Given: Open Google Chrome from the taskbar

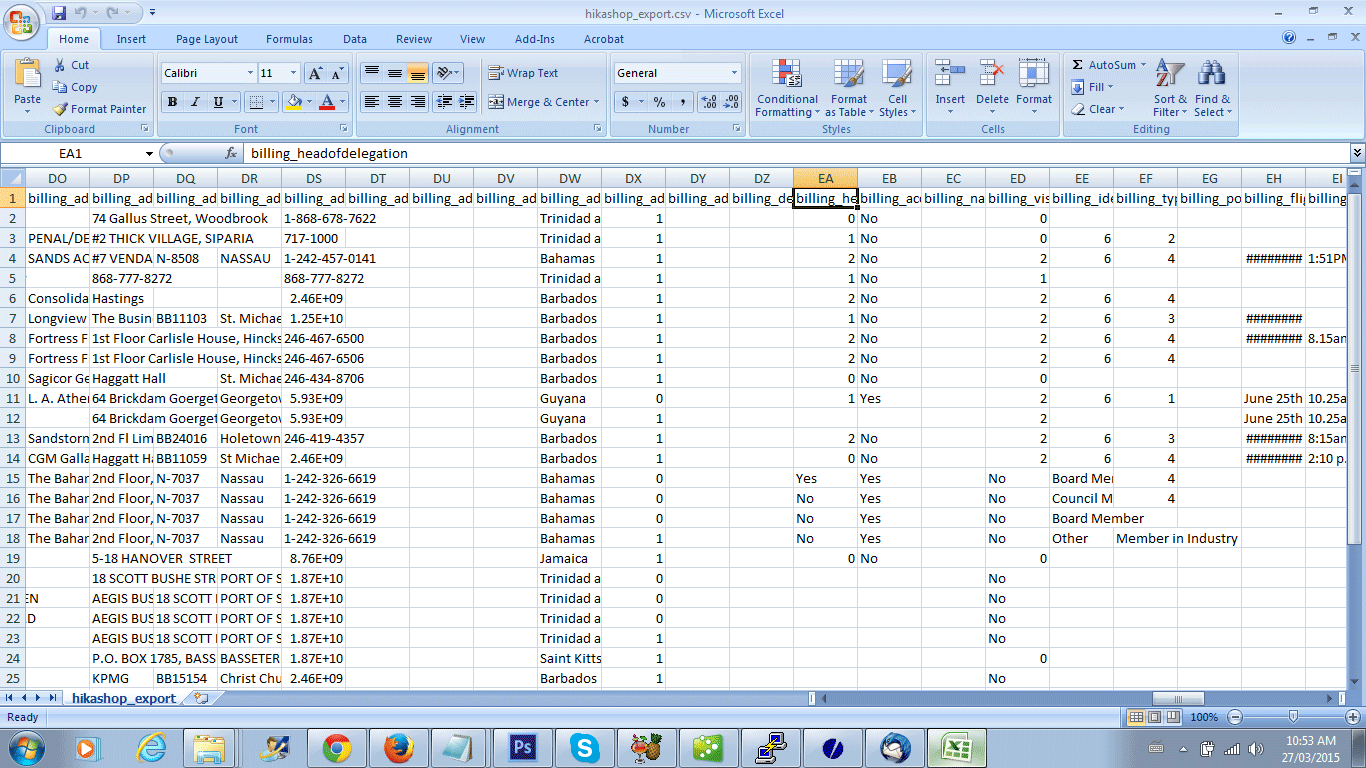Looking at the screenshot, I should (x=336, y=747).
